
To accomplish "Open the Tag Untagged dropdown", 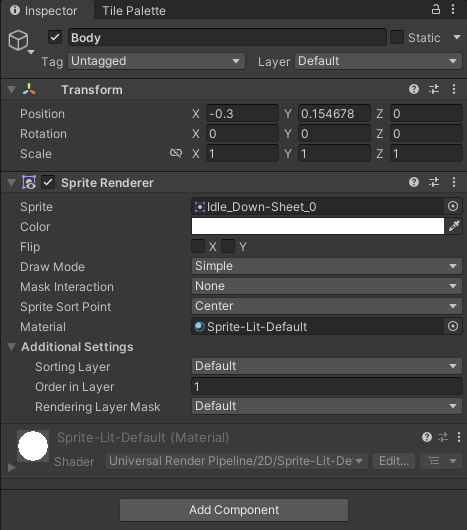I will (x=156, y=61).
